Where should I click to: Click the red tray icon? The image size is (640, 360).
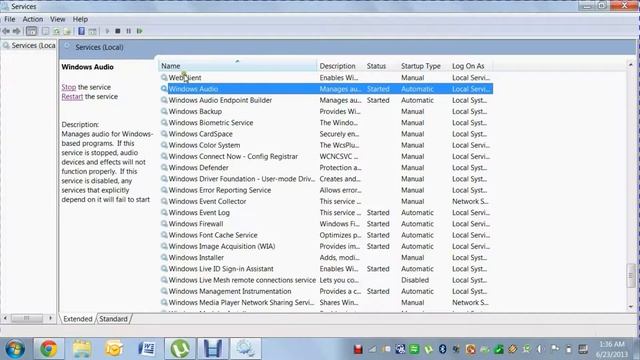(358, 349)
